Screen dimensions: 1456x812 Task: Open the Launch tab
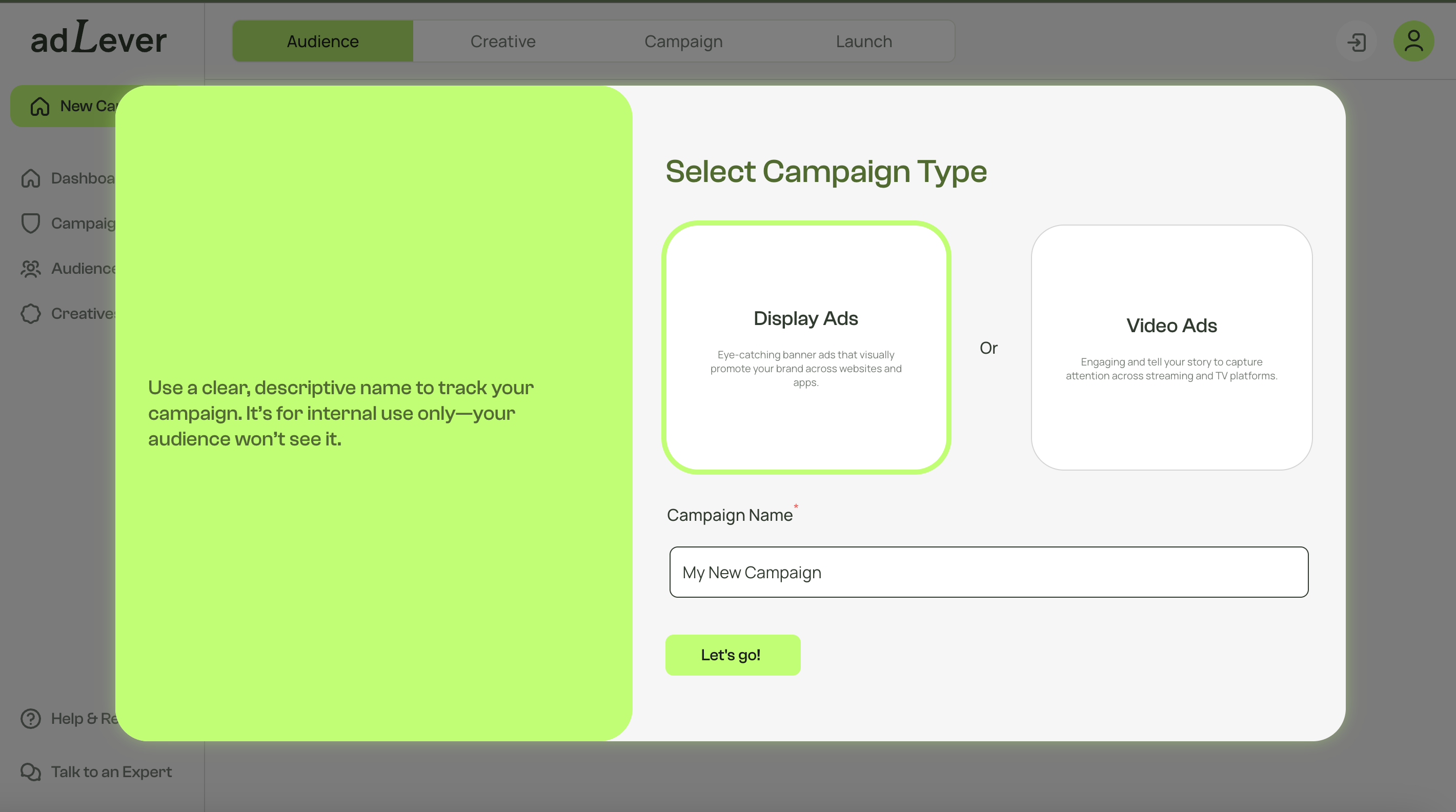[864, 40]
